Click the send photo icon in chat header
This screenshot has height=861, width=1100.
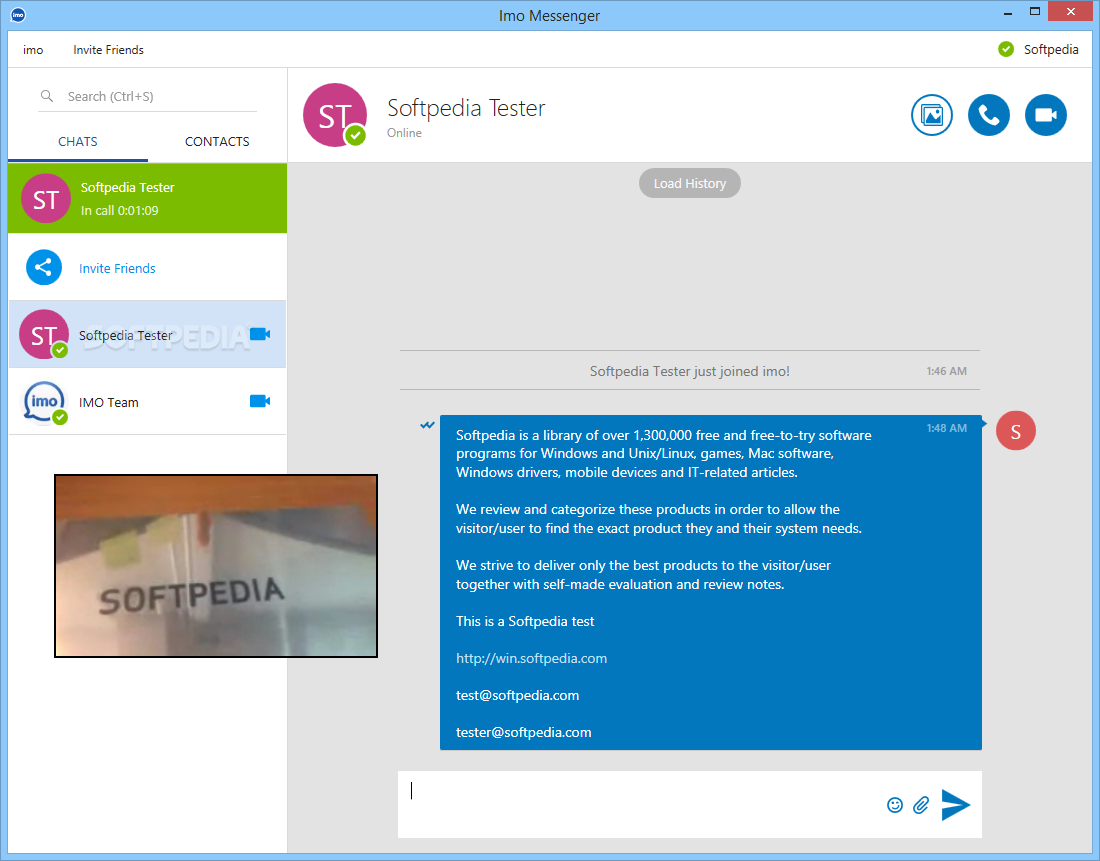(x=932, y=115)
